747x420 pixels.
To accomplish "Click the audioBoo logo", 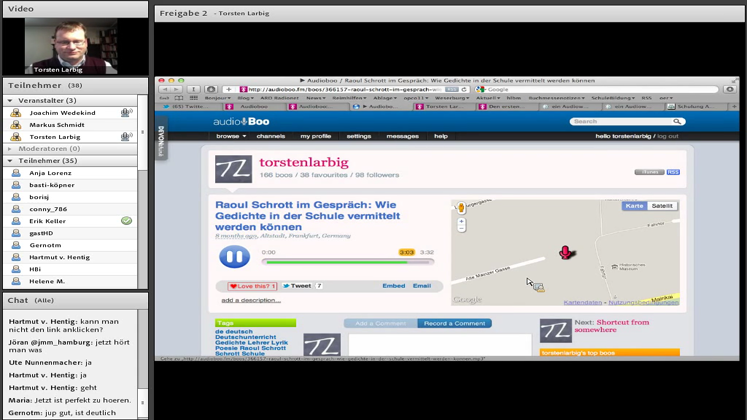I will coord(241,122).
